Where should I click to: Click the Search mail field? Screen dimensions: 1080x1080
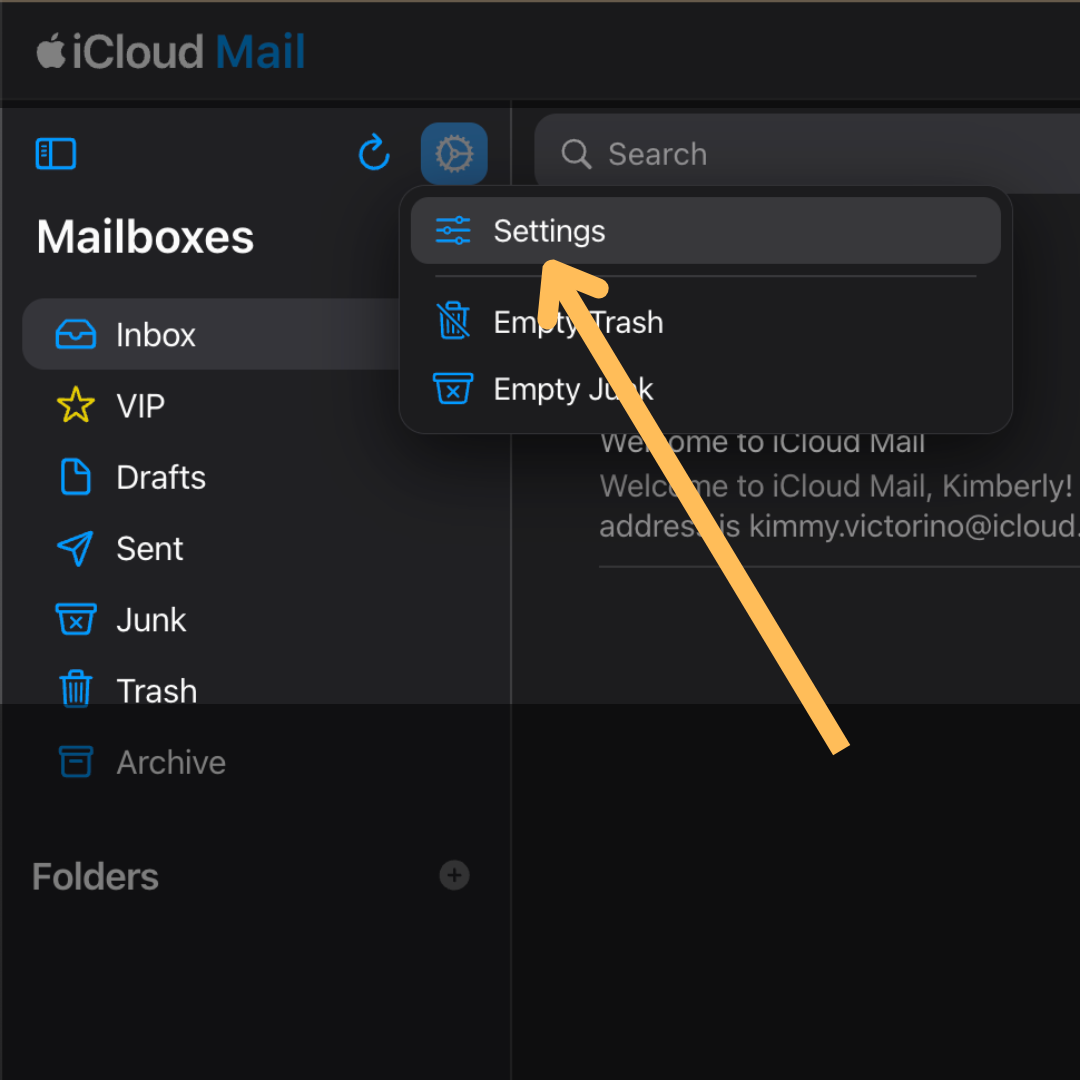click(807, 154)
